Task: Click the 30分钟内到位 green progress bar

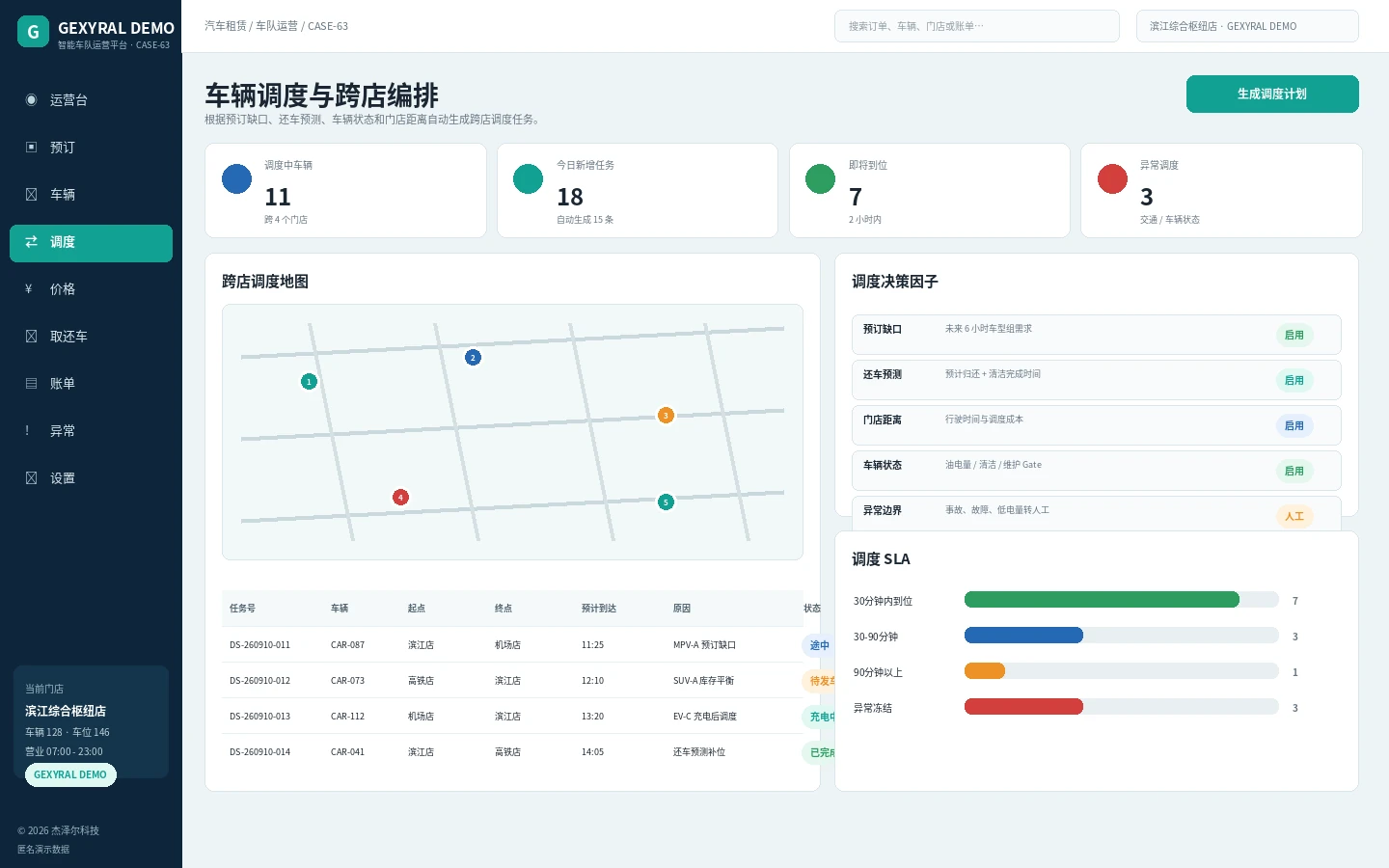Action: (1102, 600)
